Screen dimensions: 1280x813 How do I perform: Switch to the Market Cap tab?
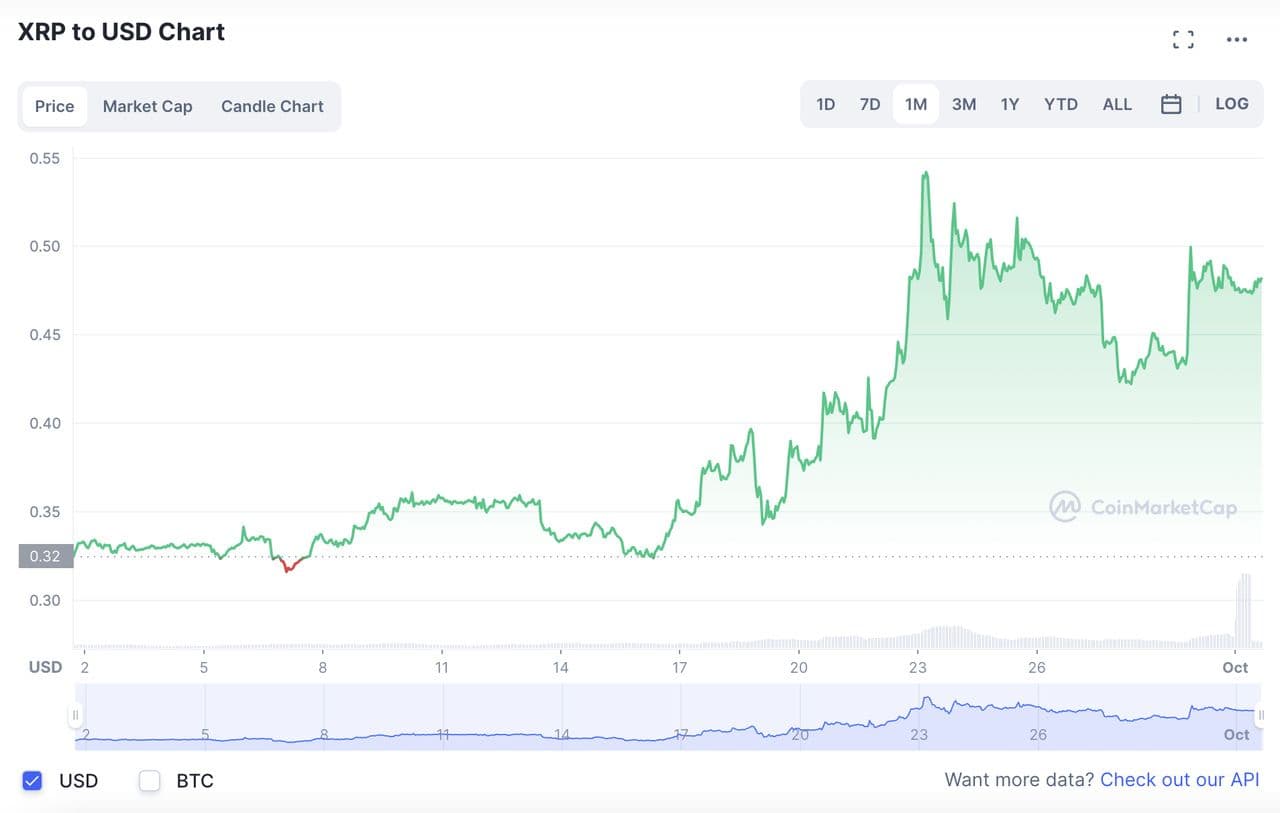147,106
